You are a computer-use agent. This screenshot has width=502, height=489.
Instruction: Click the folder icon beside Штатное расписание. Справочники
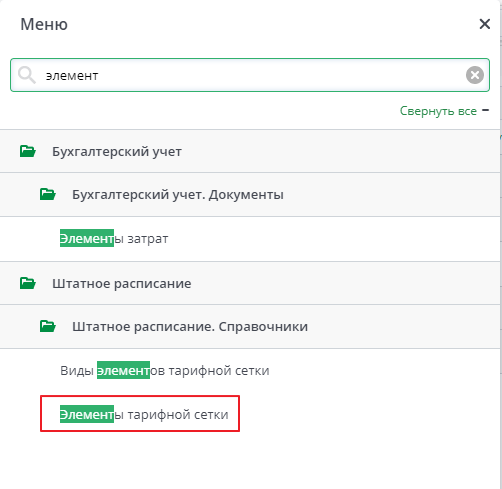coord(48,326)
